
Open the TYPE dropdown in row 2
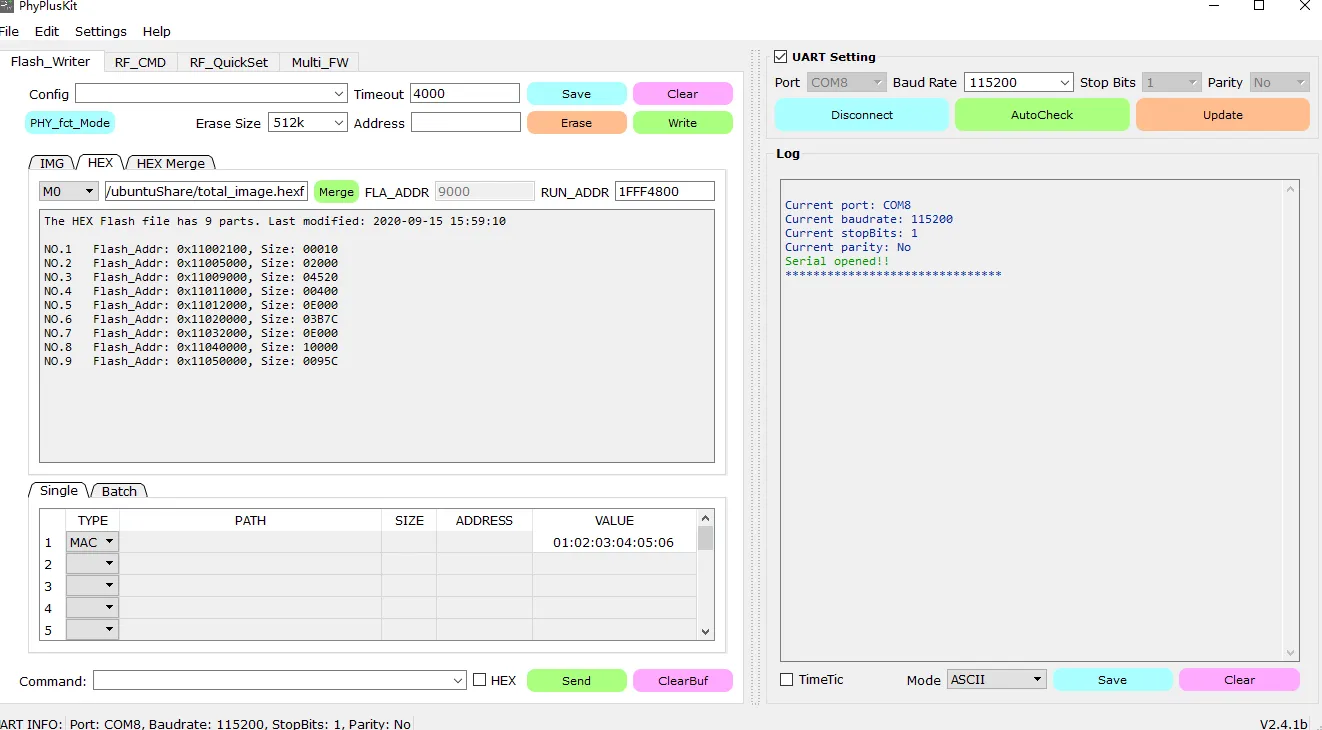click(x=92, y=564)
